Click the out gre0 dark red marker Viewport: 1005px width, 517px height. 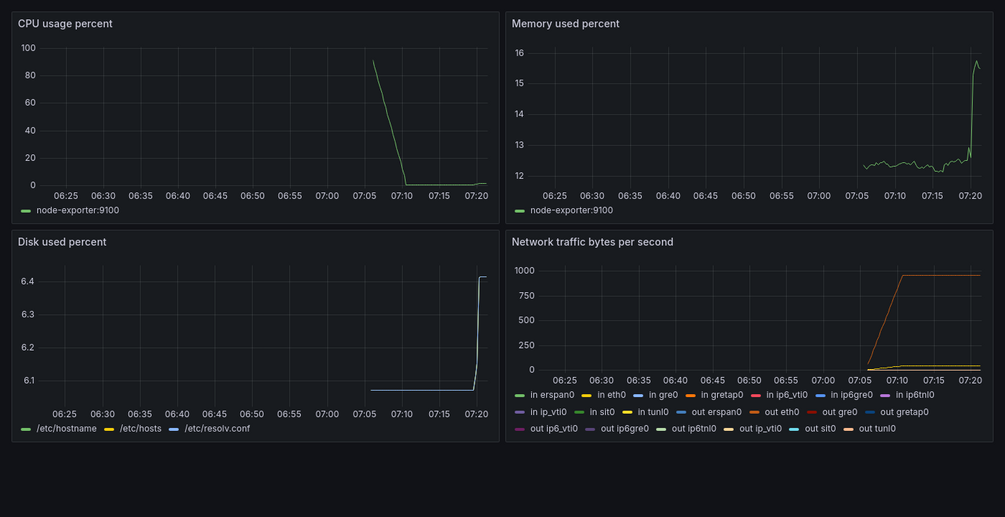click(x=812, y=412)
